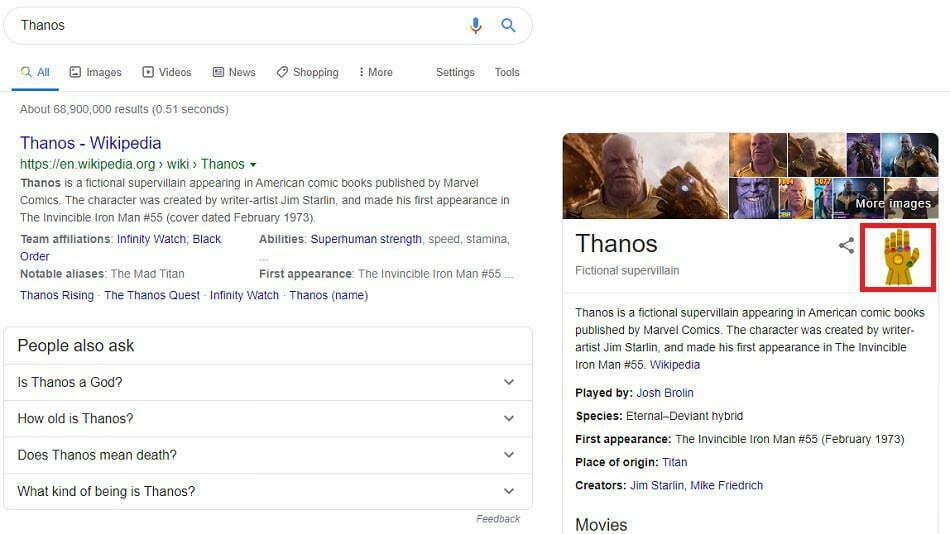The width and height of the screenshot is (950, 534).
Task: Open the Thanos - Wikipedia result link
Action: pos(90,143)
